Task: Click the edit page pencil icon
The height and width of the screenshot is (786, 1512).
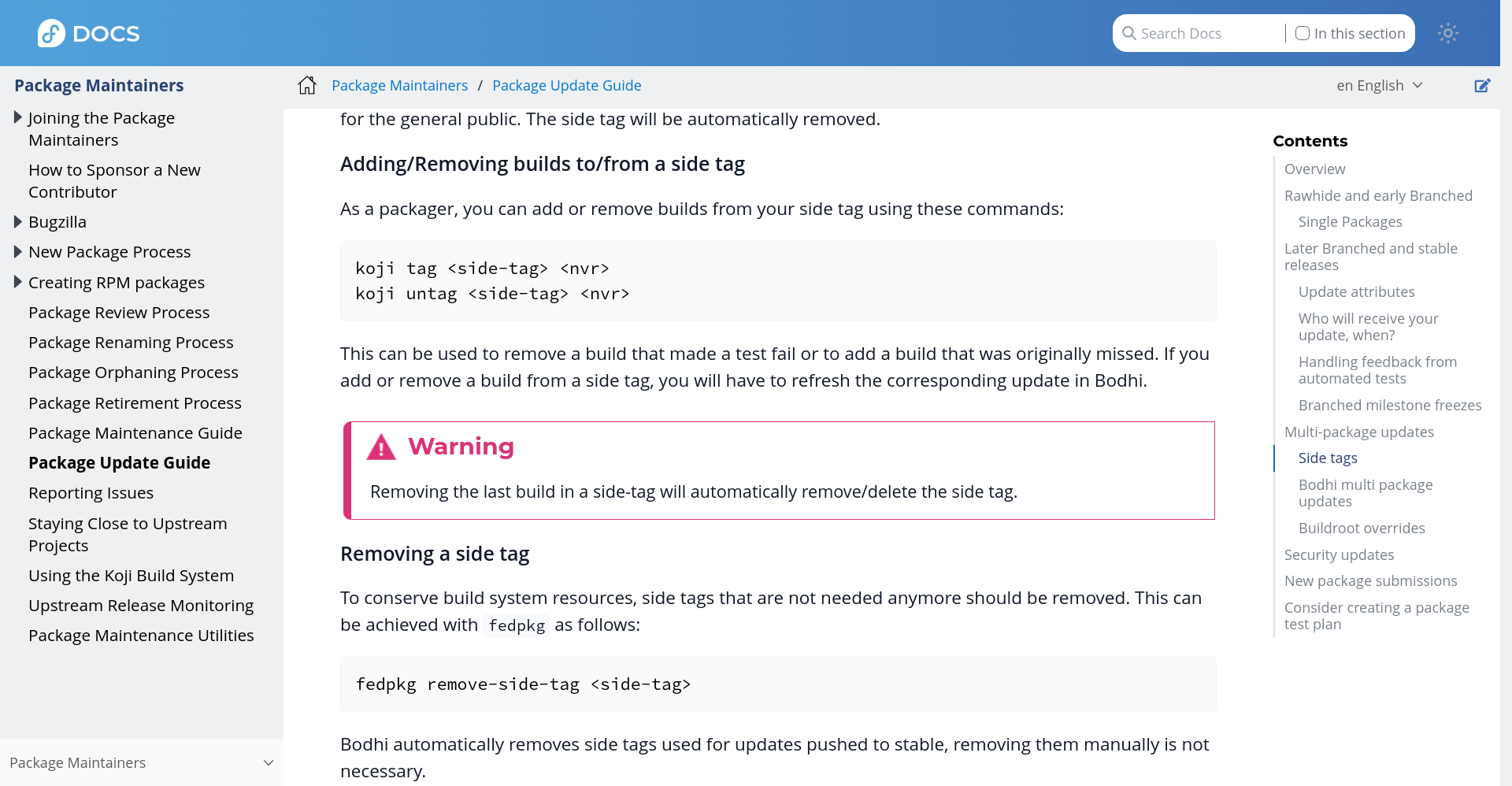Action: click(x=1482, y=85)
